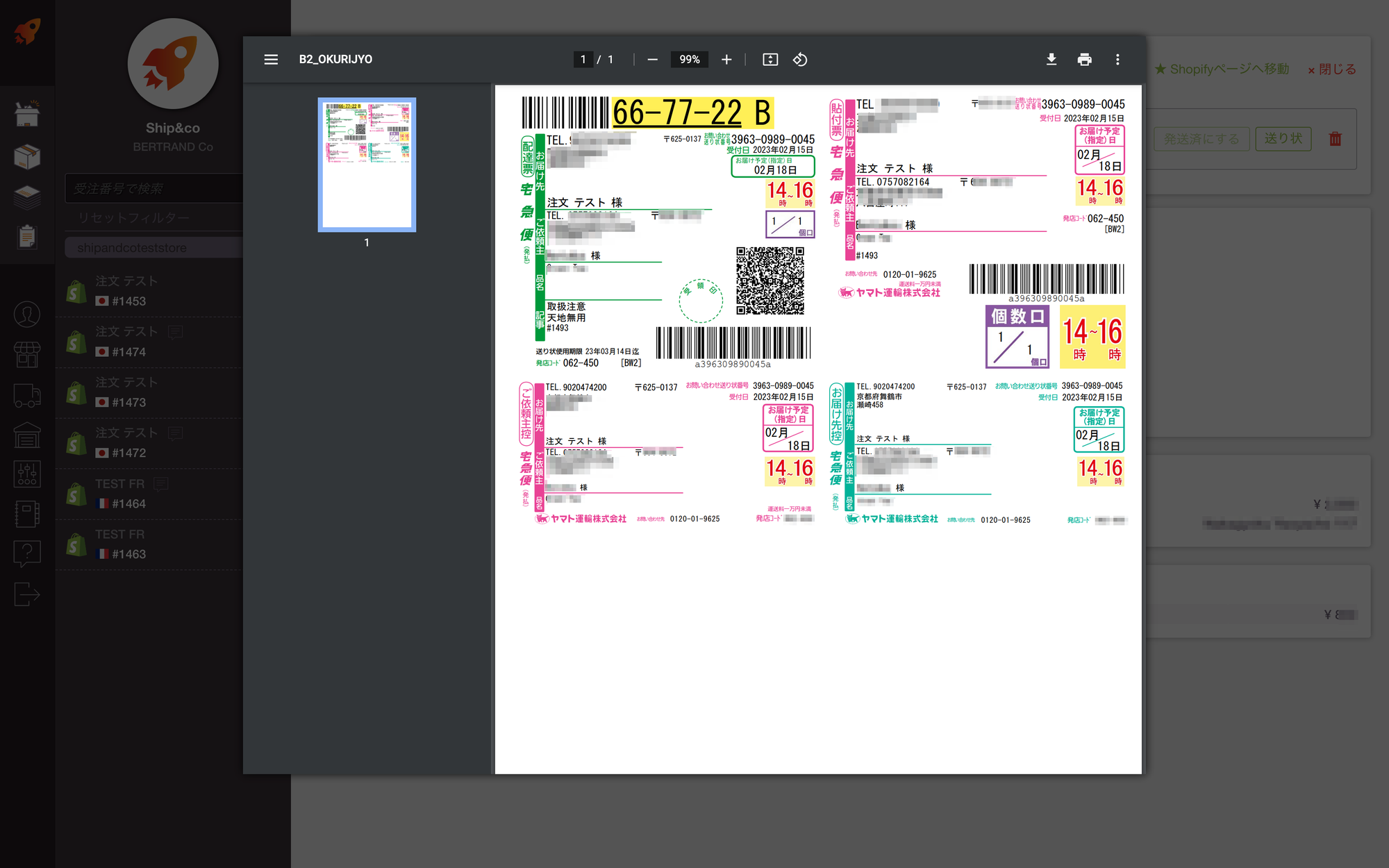Open the user profile sidebar icon
1389x868 pixels.
click(x=27, y=315)
